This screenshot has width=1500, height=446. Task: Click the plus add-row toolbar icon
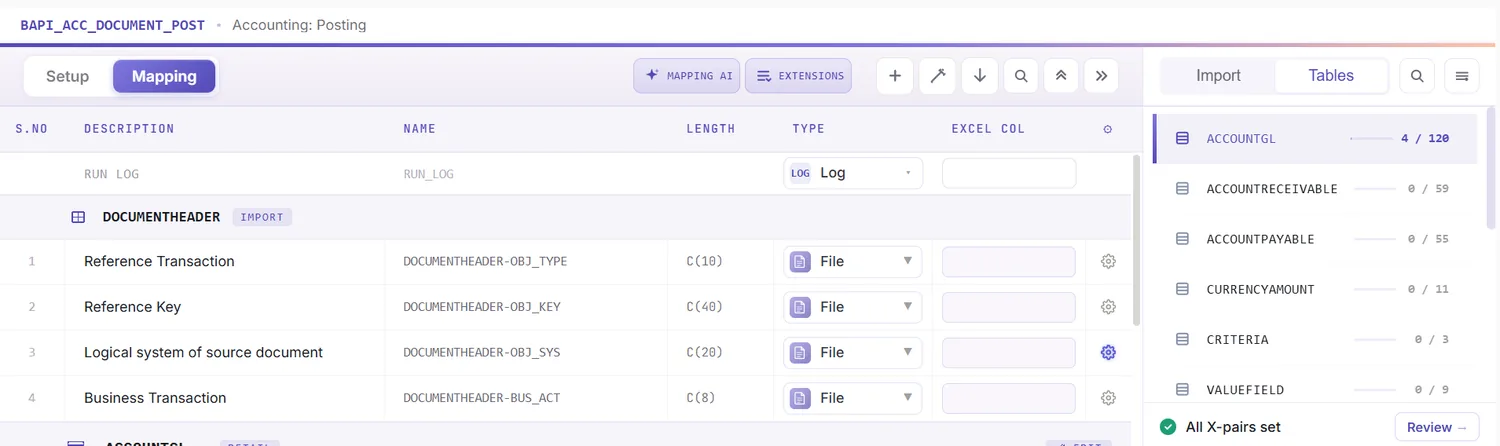tap(895, 76)
